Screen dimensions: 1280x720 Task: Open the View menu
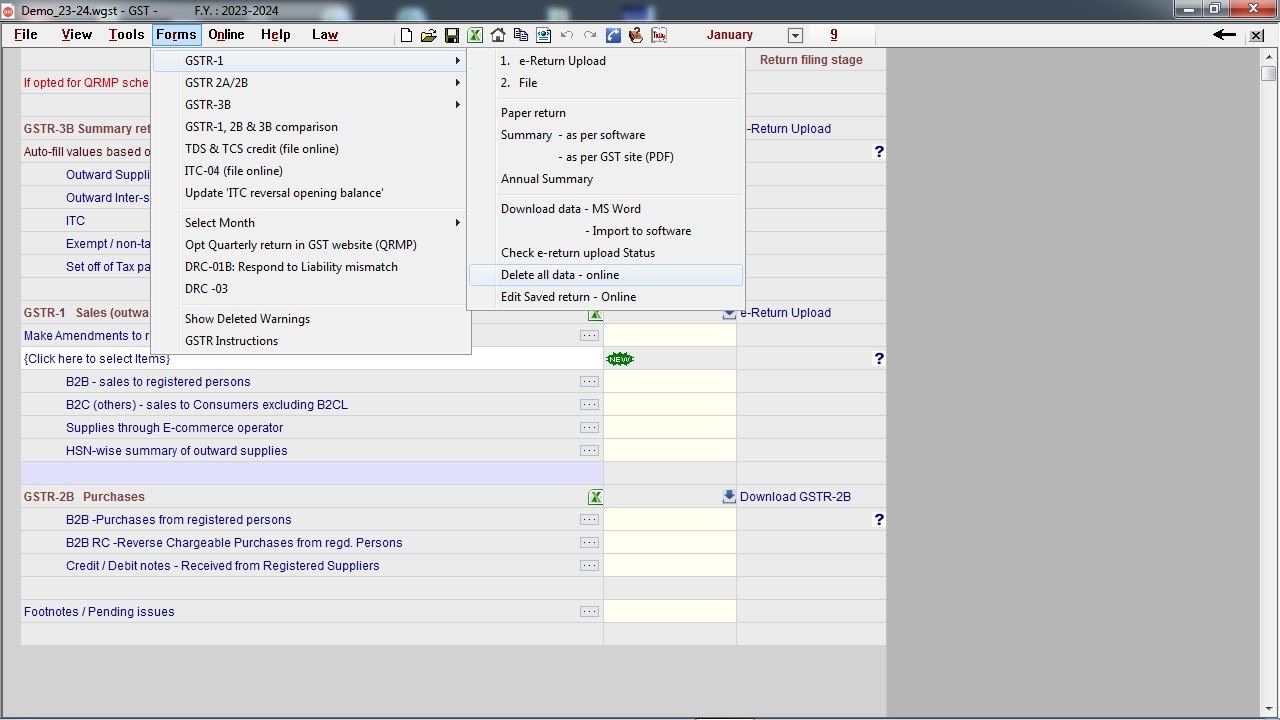[77, 35]
